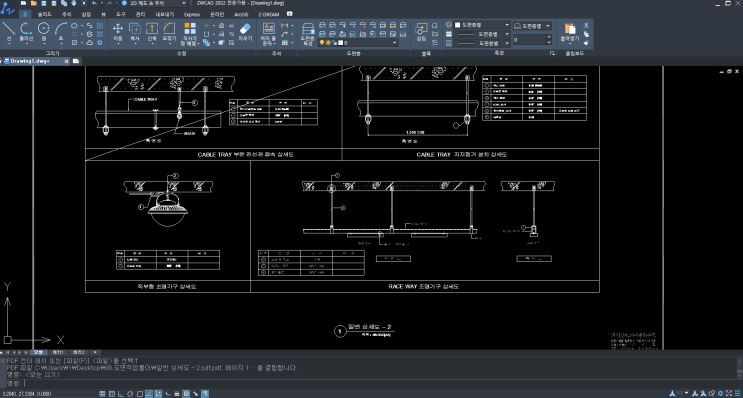Click the rectangle tool icon in Draw panel
Viewport: 743px width, 398px height.
(74, 43)
